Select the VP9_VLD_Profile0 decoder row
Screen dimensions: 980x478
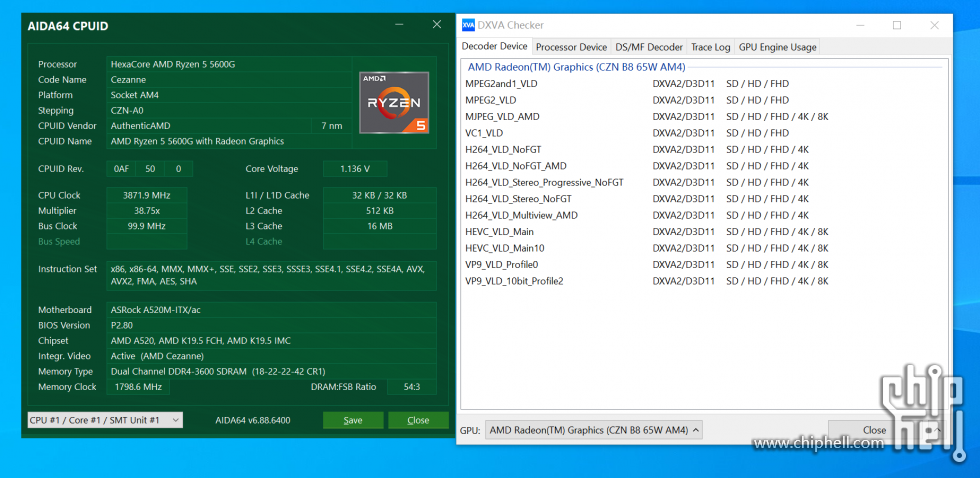647,264
